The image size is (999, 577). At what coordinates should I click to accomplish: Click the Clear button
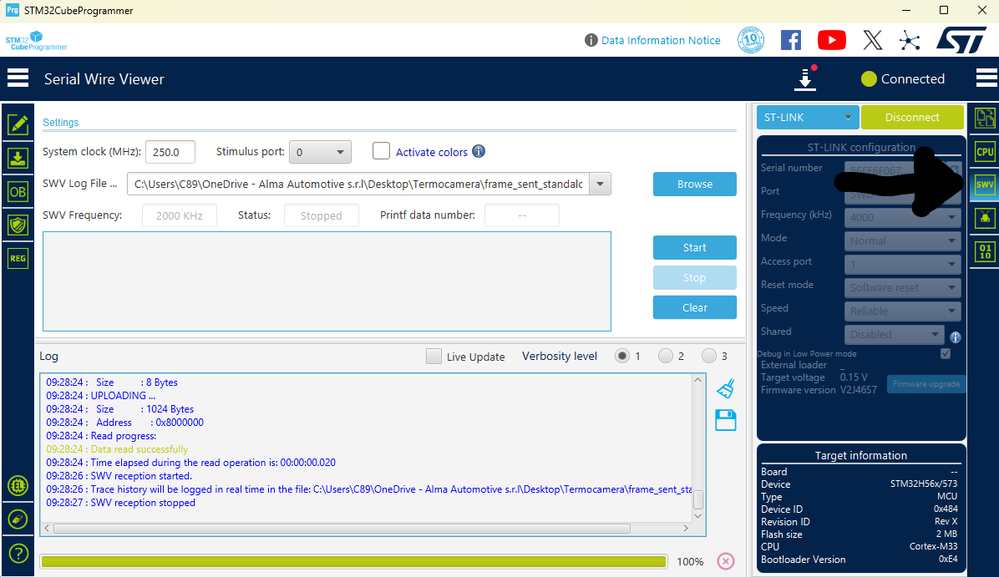[694, 308]
